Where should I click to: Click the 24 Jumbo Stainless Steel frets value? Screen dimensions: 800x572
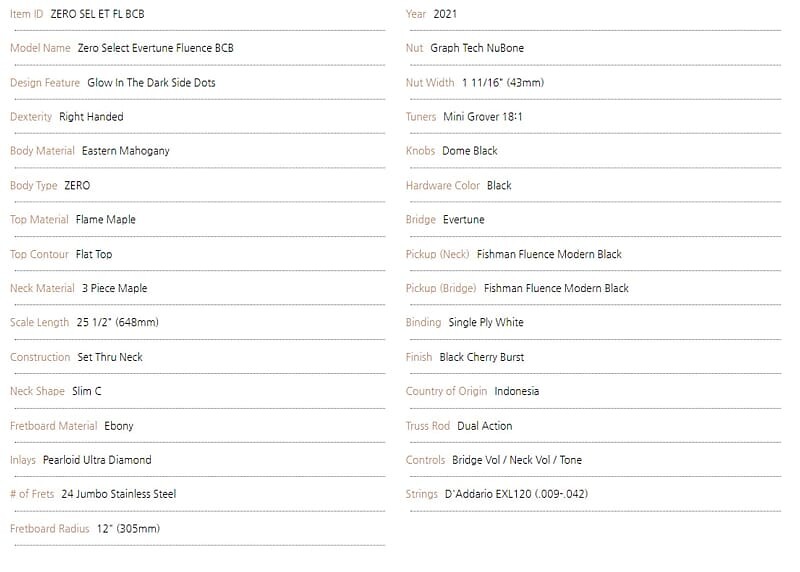(119, 494)
